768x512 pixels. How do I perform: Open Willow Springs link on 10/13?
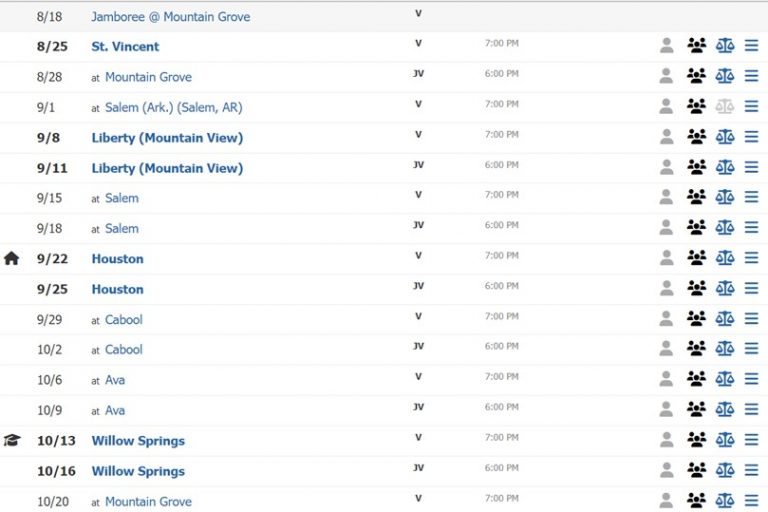pos(138,440)
